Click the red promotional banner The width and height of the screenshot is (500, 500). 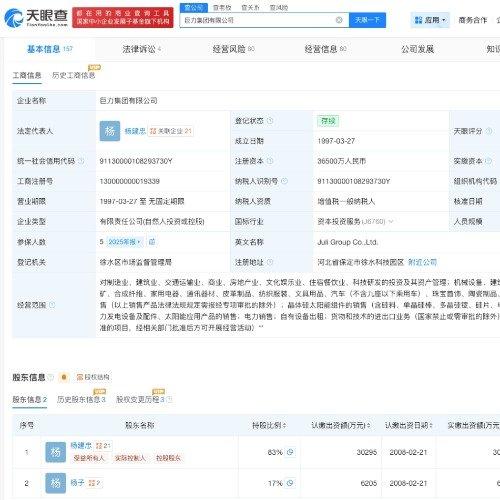click(x=123, y=17)
